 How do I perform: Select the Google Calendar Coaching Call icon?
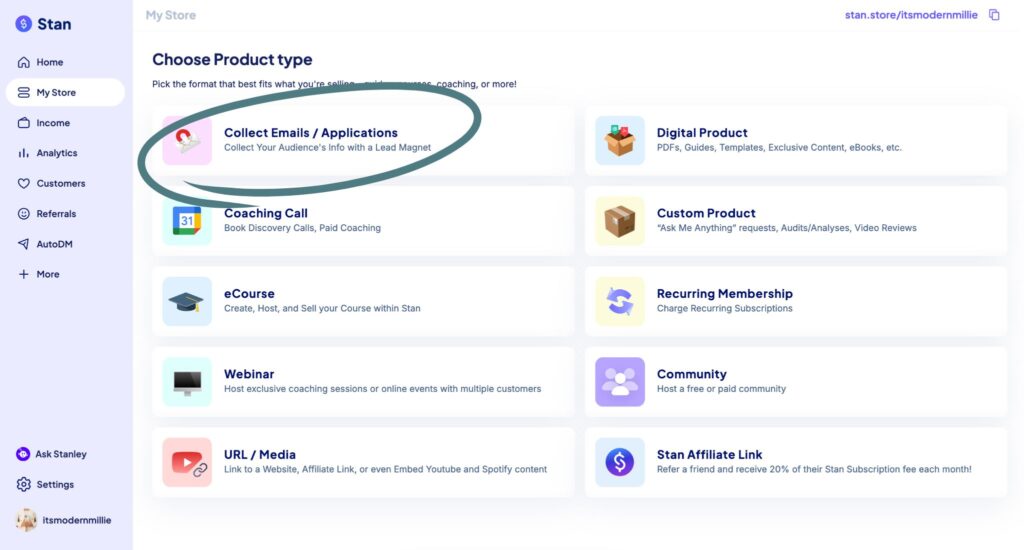(187, 221)
